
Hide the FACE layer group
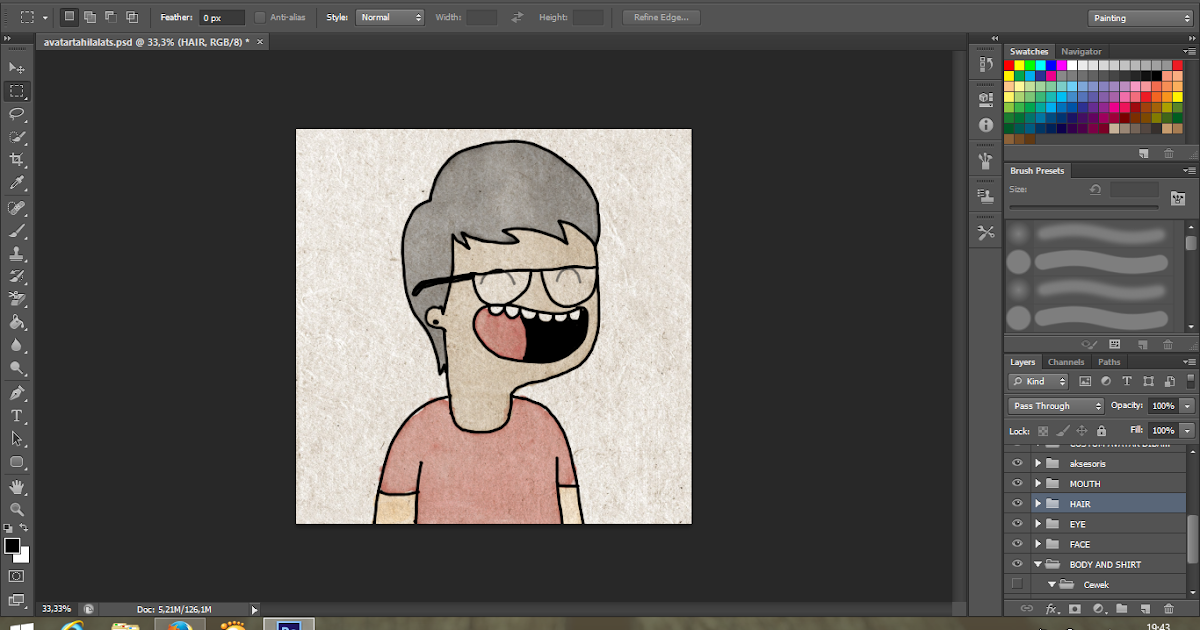click(x=1017, y=544)
